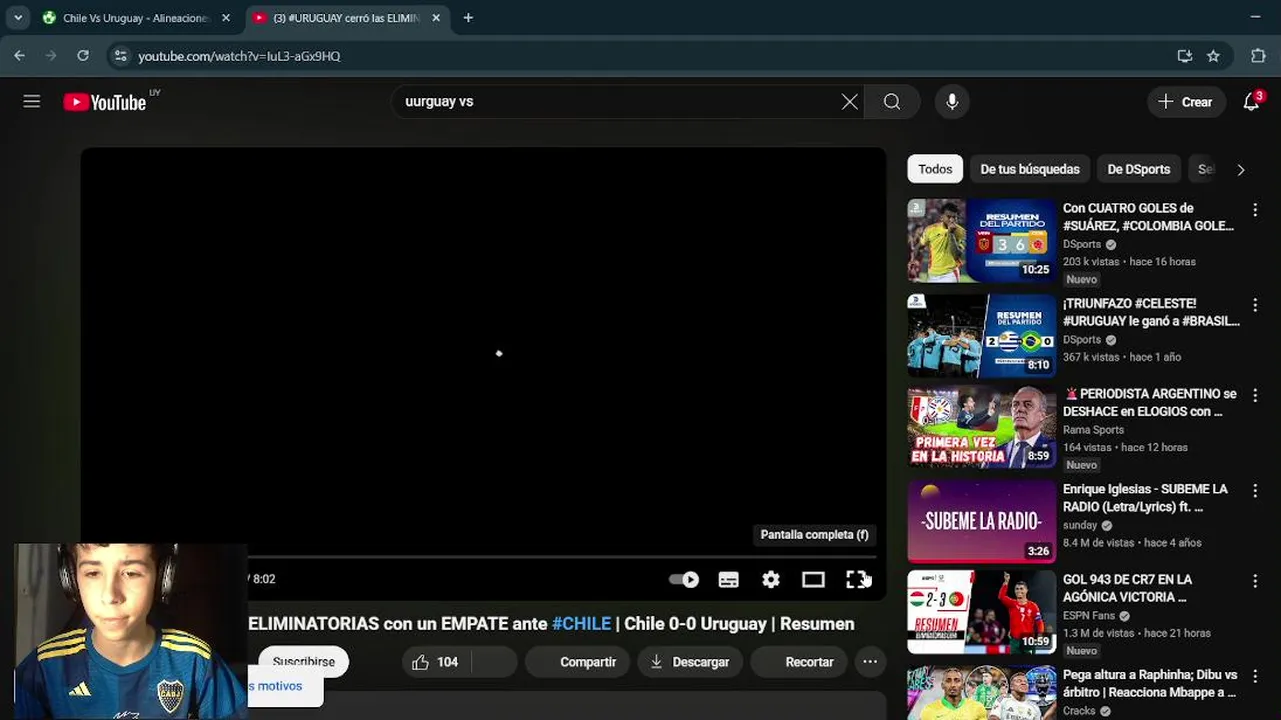Bookmark this page with the star
Screen dimensions: 1281x720
tap(1213, 56)
